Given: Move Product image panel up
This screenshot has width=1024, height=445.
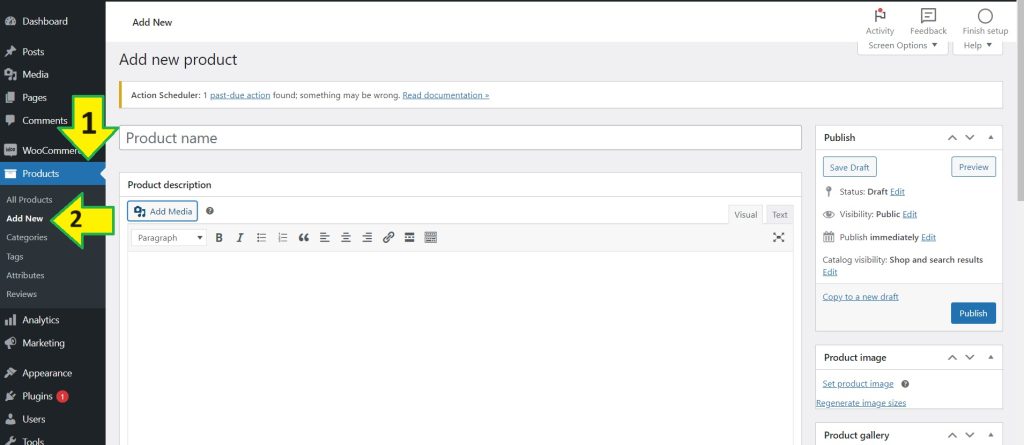Looking at the screenshot, I should [x=952, y=357].
